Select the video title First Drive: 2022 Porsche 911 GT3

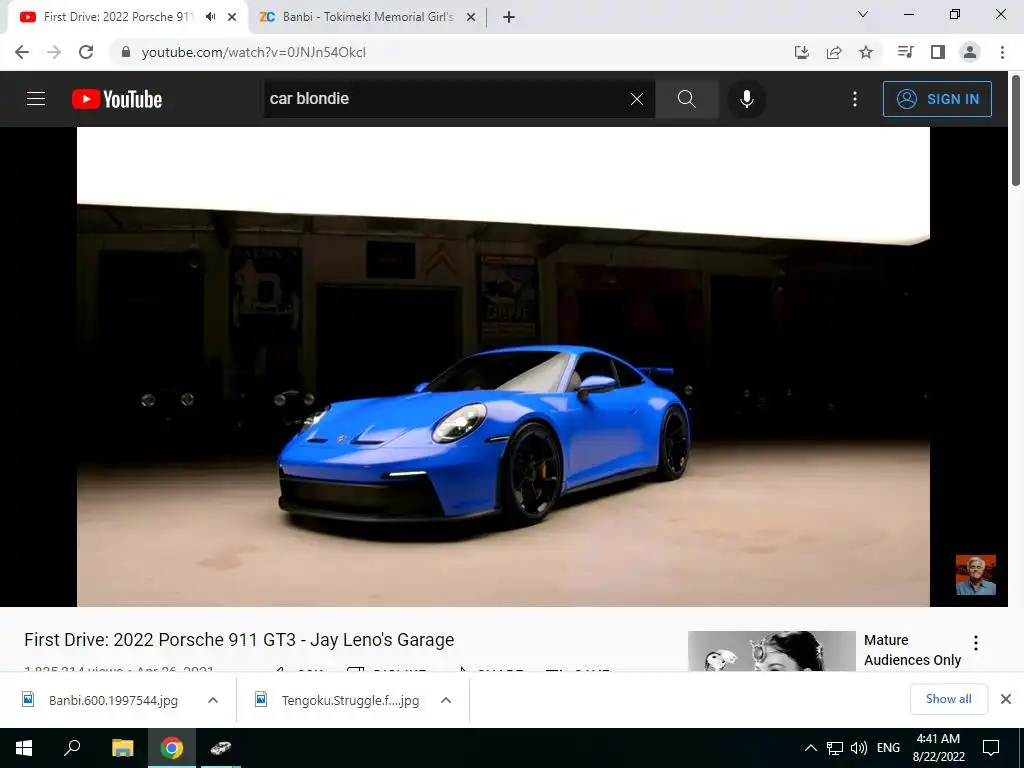(239, 639)
